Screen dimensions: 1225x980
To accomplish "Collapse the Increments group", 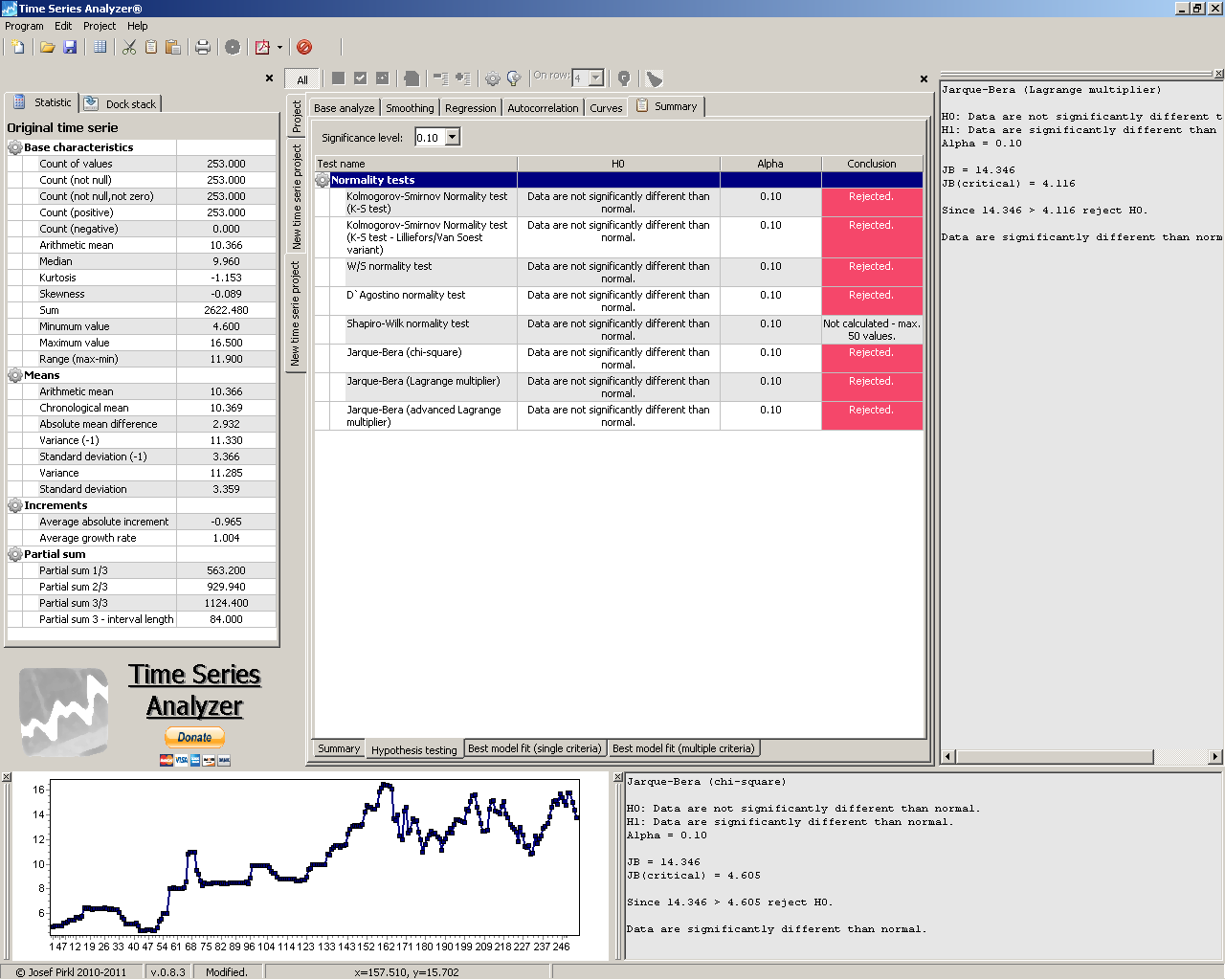I will [15, 505].
